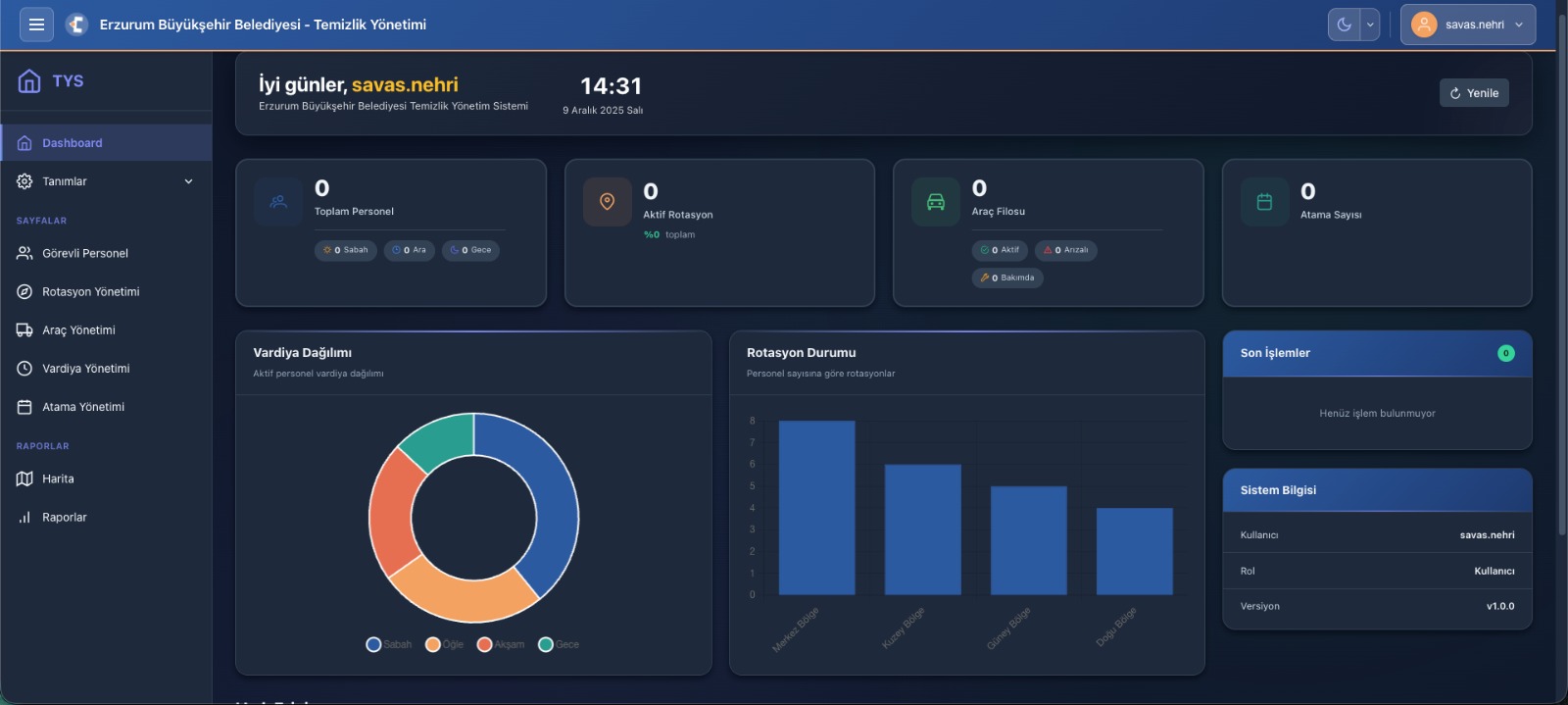Click the Araç Filosu car icon

[936, 202]
